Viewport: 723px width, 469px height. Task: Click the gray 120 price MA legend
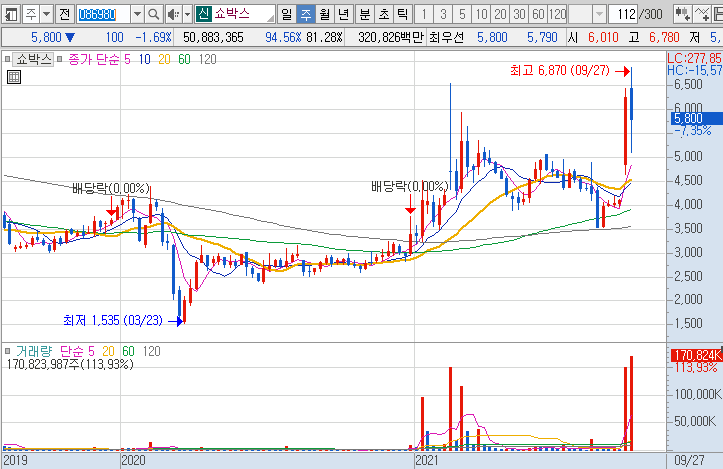207,59
